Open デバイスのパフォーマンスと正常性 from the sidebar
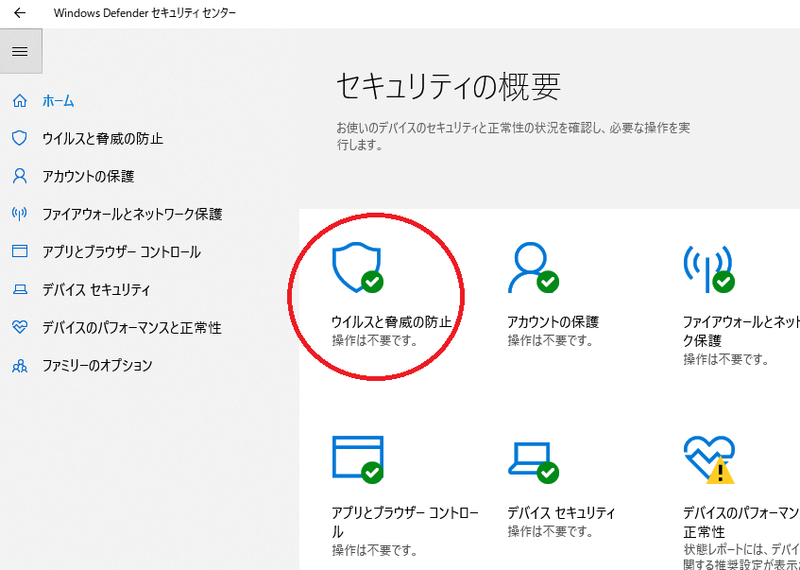 point(132,327)
